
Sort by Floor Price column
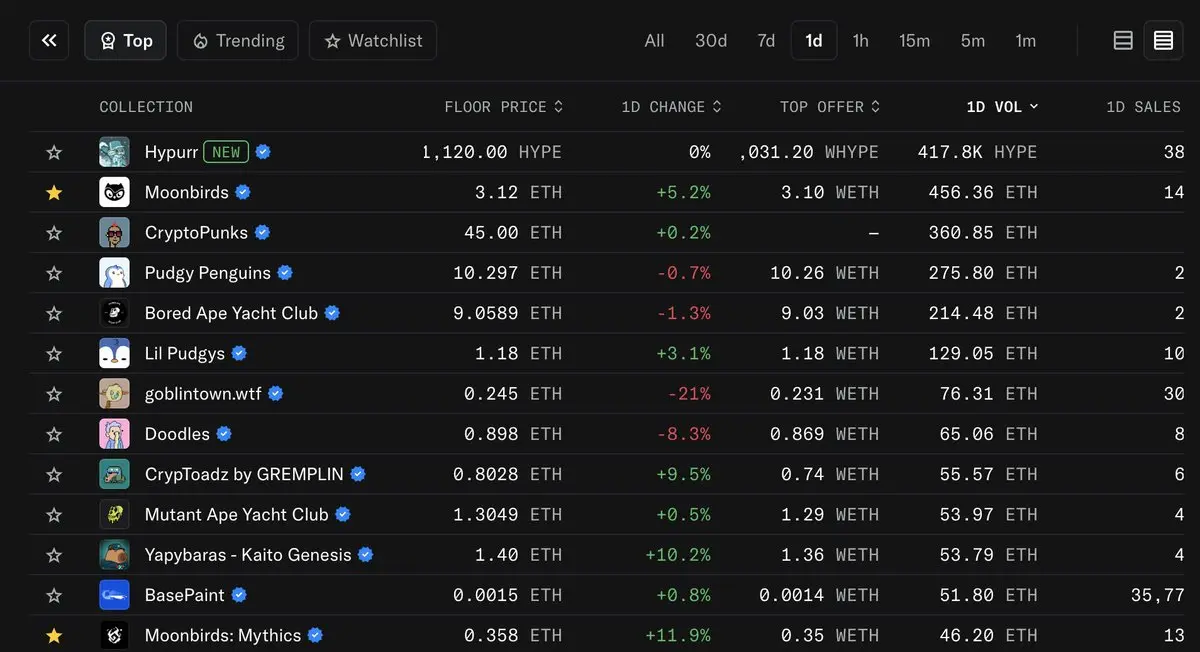504,107
